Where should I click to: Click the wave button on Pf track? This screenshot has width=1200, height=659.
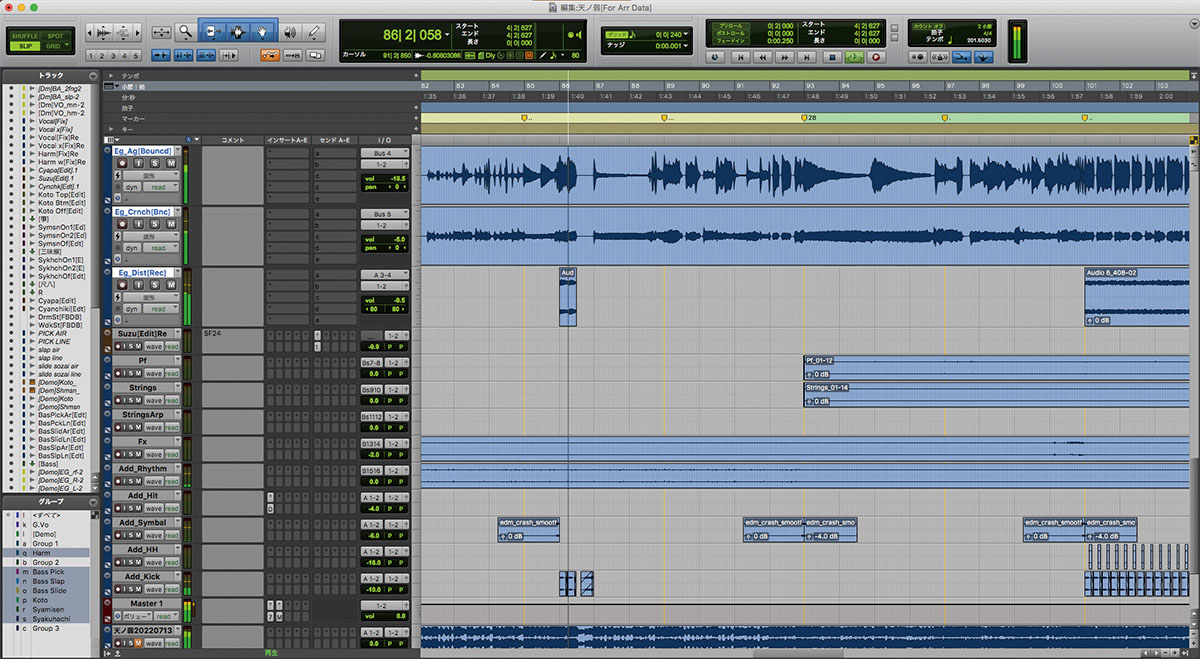pyautogui.click(x=153, y=373)
